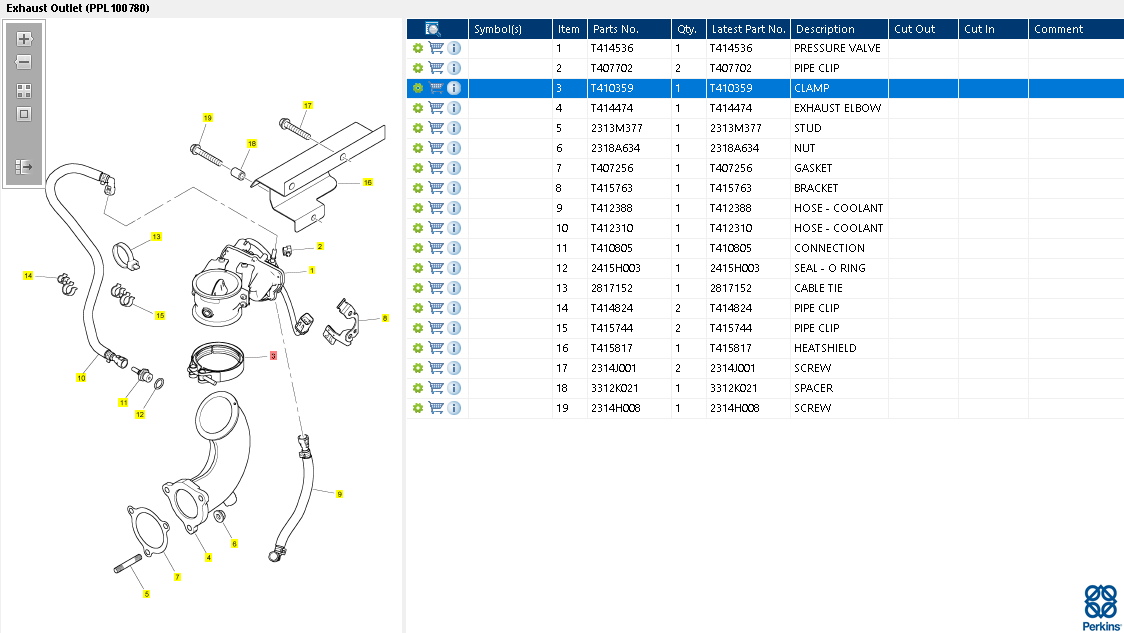The image size is (1124, 633).
Task: Zoom out on the exhaust diagram
Action: pyautogui.click(x=24, y=62)
